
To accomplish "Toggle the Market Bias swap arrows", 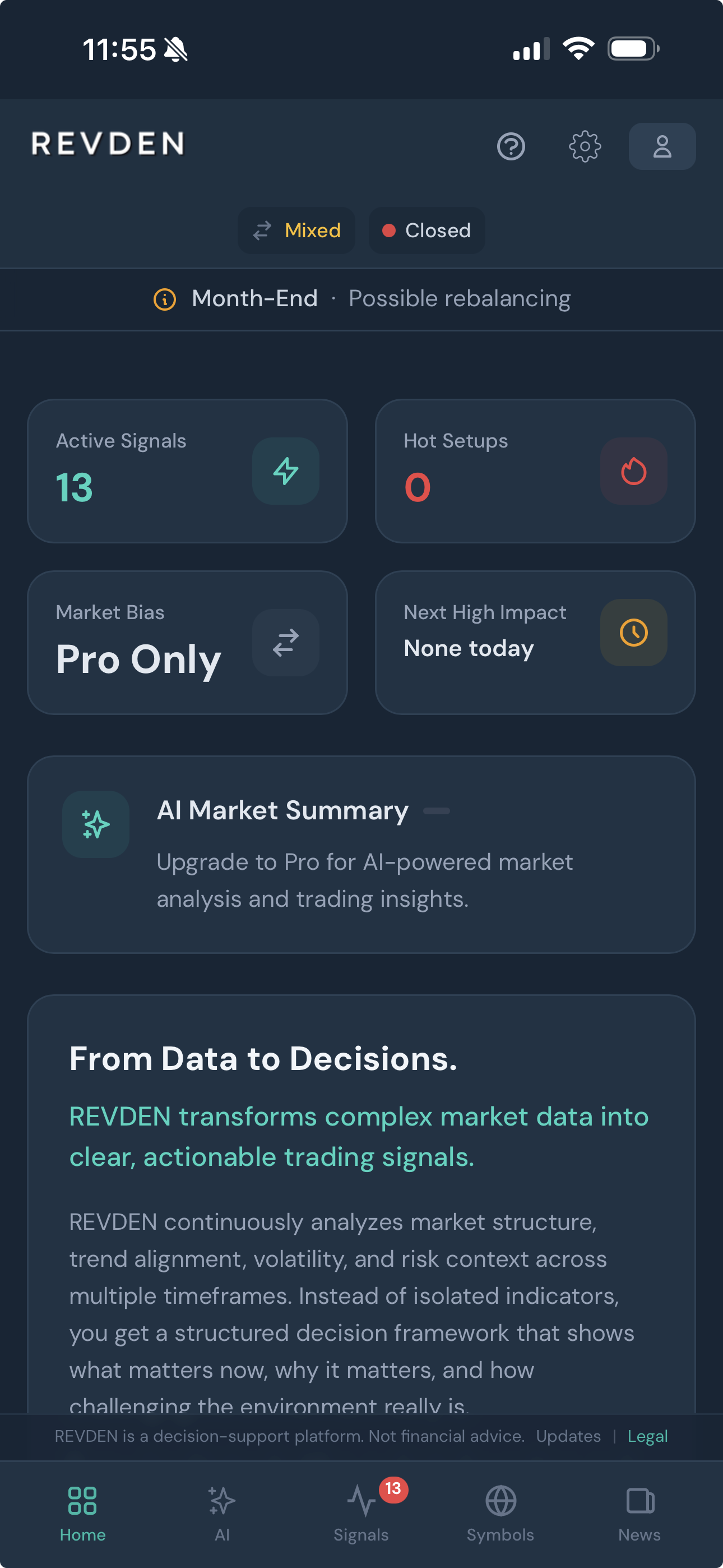I will coord(285,643).
